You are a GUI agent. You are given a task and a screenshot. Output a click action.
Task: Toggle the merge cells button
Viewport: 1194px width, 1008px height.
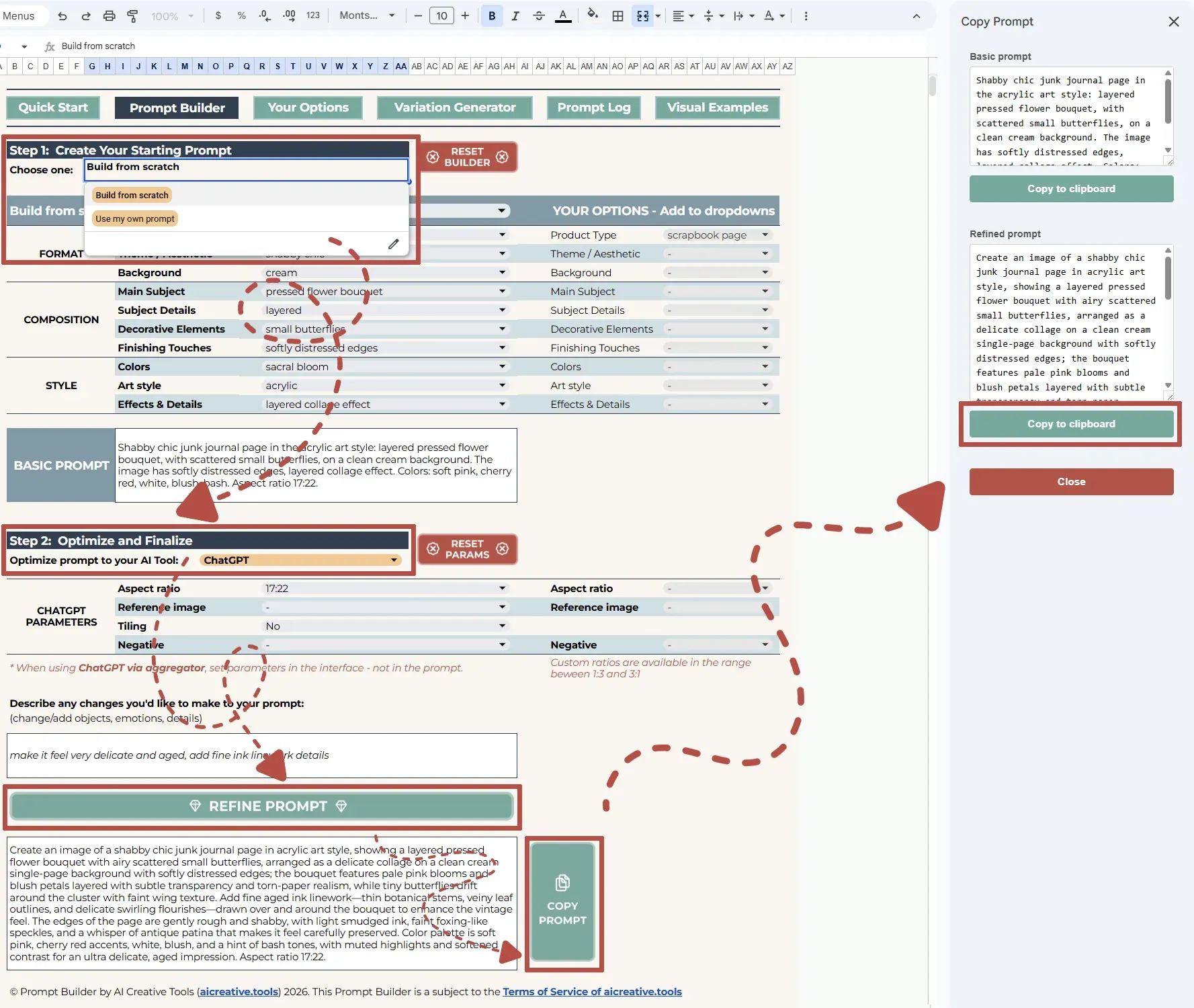pyautogui.click(x=643, y=16)
